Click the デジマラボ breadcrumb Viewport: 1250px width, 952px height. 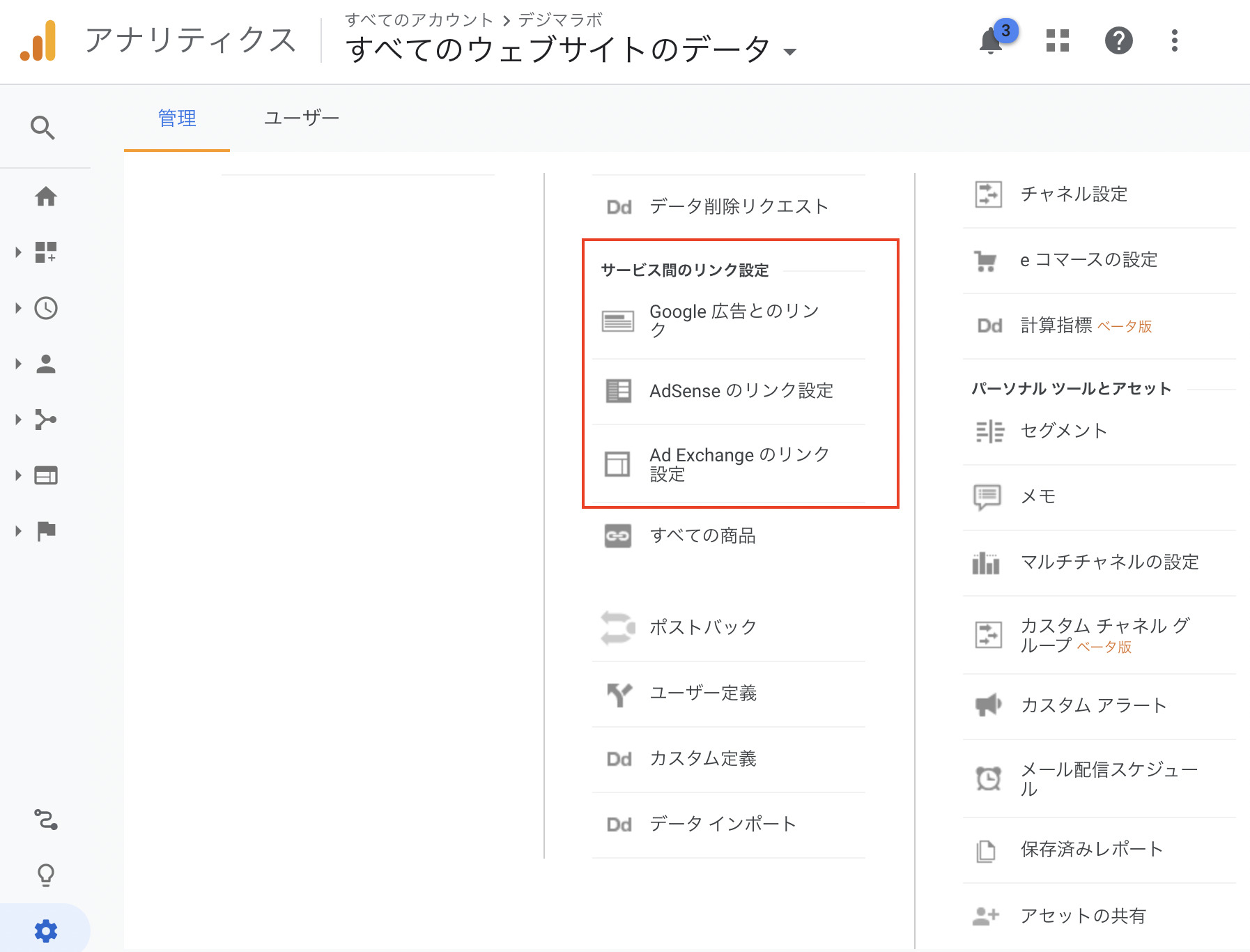click(560, 20)
